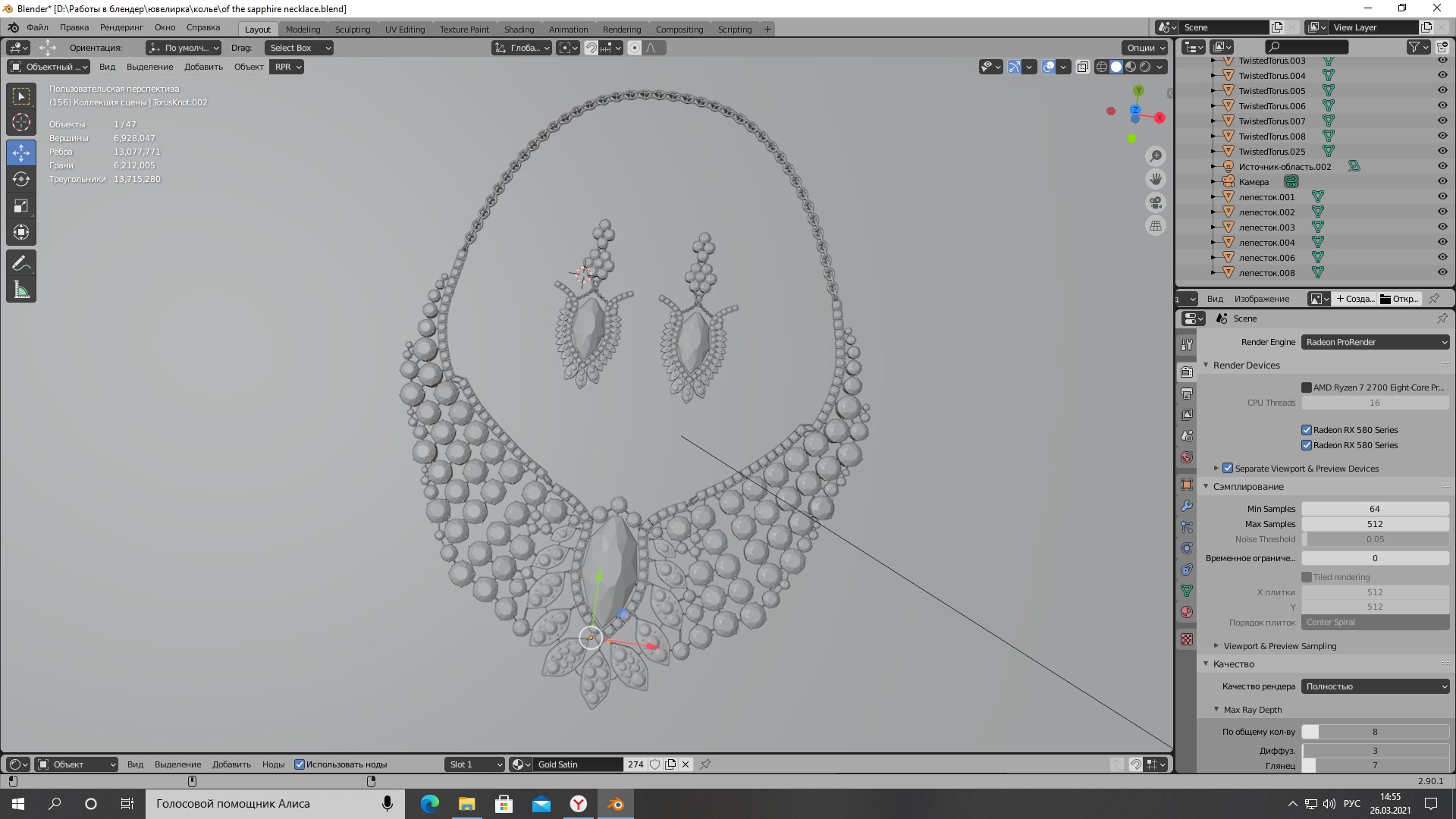Click the RPR button in viewport header

click(287, 67)
